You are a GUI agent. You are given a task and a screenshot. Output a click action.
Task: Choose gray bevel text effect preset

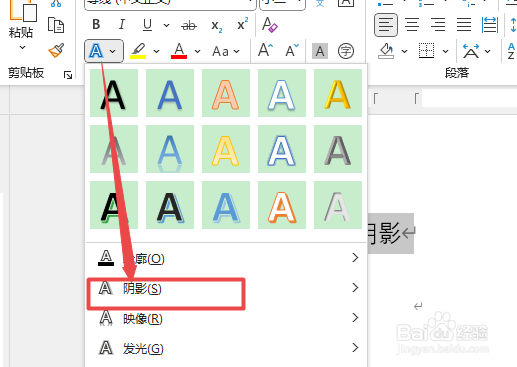[338, 149]
